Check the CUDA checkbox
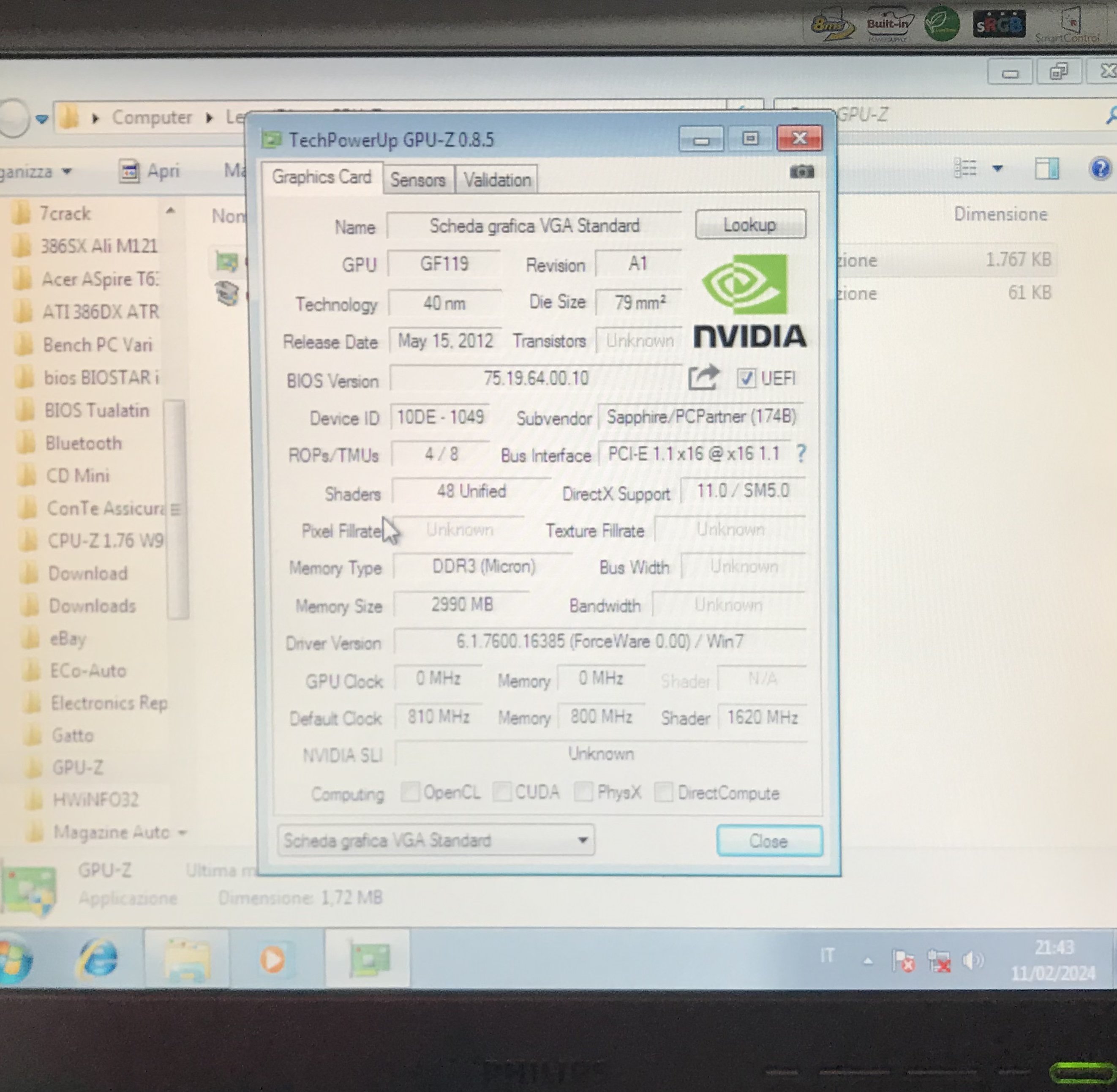The image size is (1117, 1092). tap(502, 792)
